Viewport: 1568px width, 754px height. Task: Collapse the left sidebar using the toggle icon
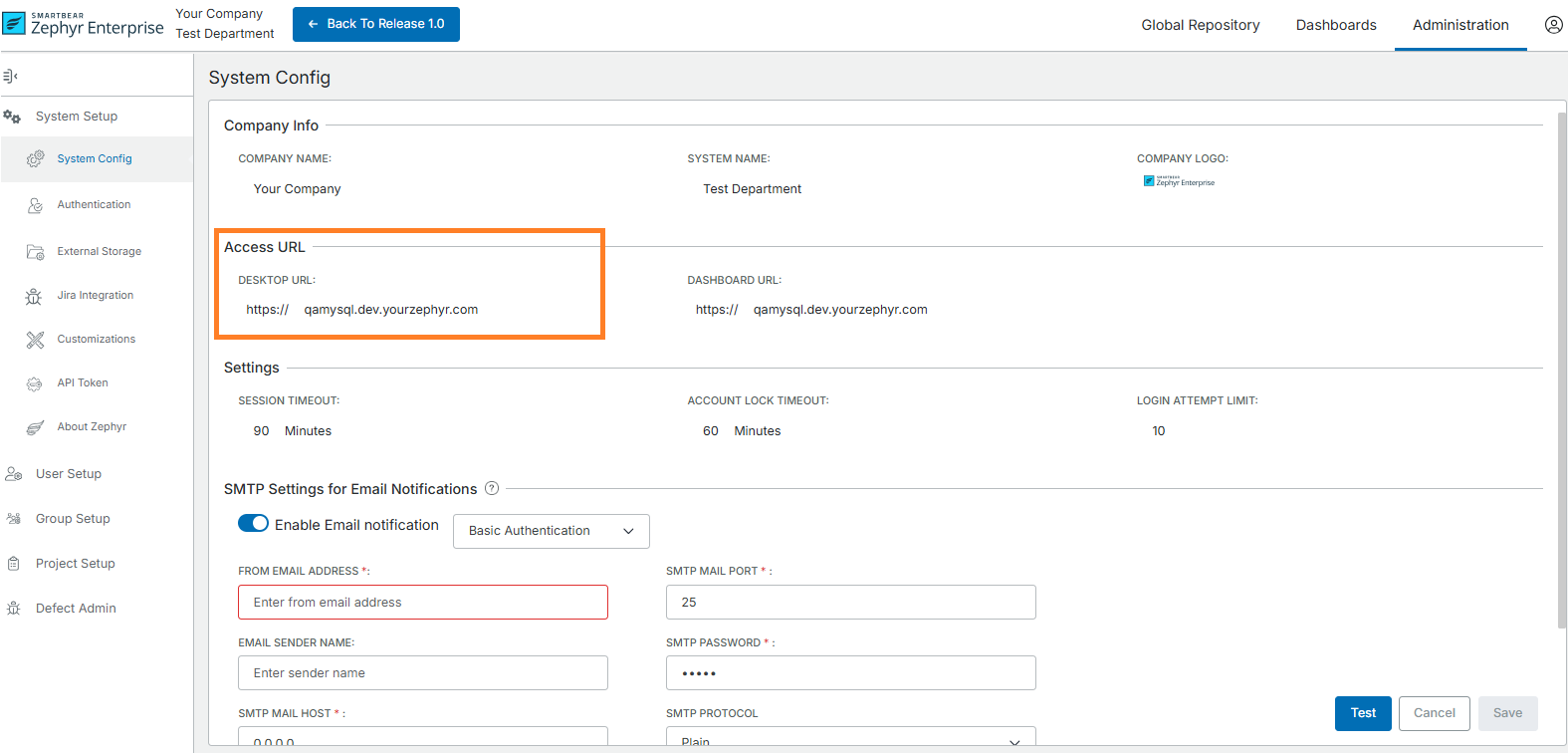[11, 76]
